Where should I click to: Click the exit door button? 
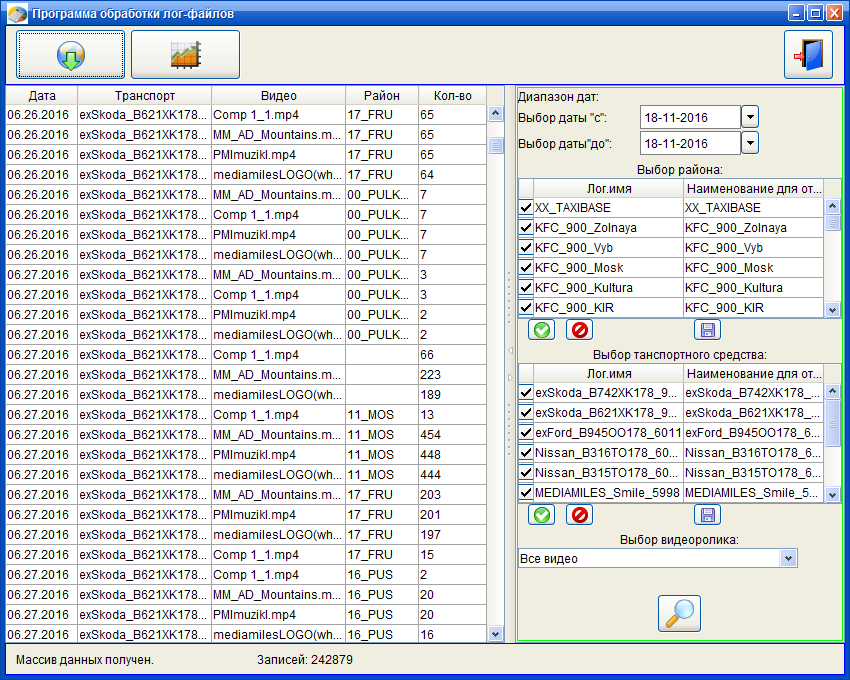(808, 55)
